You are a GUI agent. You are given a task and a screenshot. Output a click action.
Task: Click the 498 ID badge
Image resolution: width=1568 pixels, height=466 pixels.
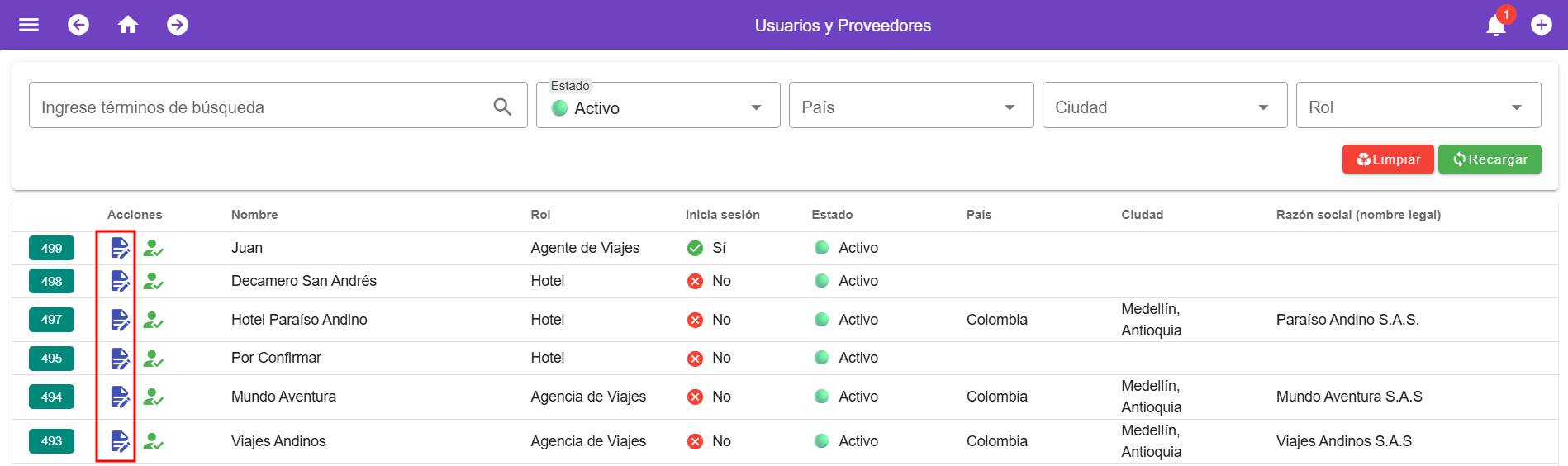click(x=51, y=282)
